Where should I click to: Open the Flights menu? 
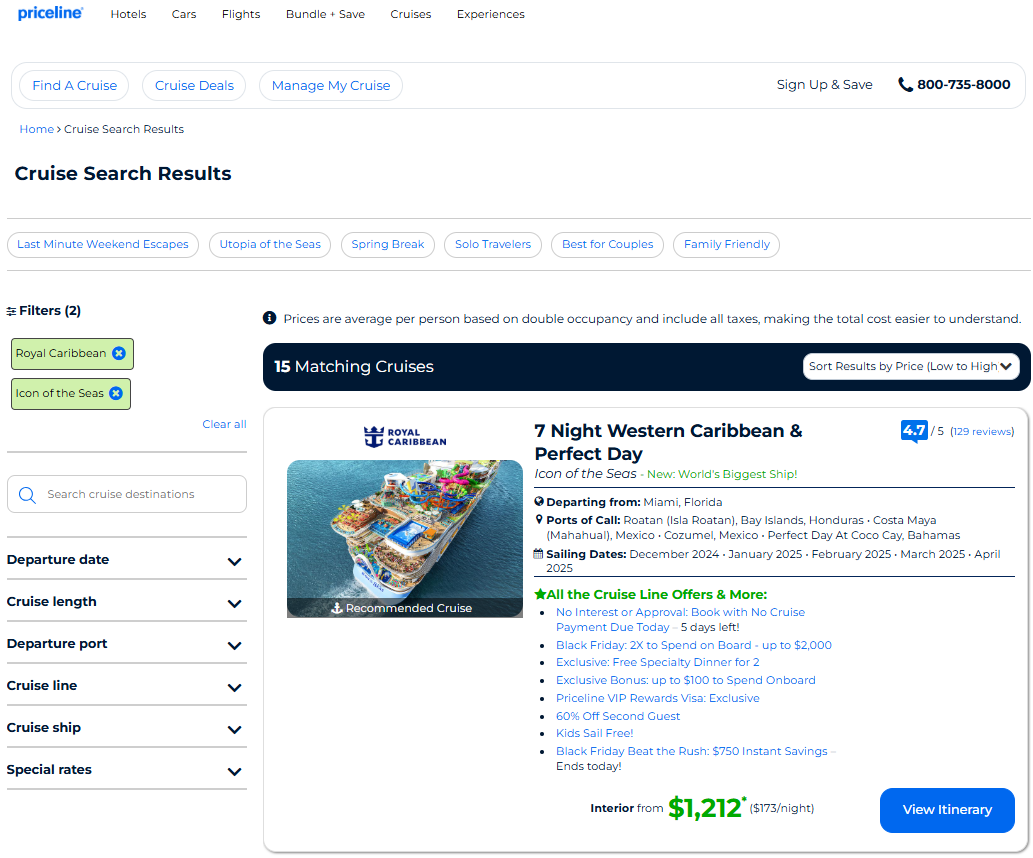point(241,14)
